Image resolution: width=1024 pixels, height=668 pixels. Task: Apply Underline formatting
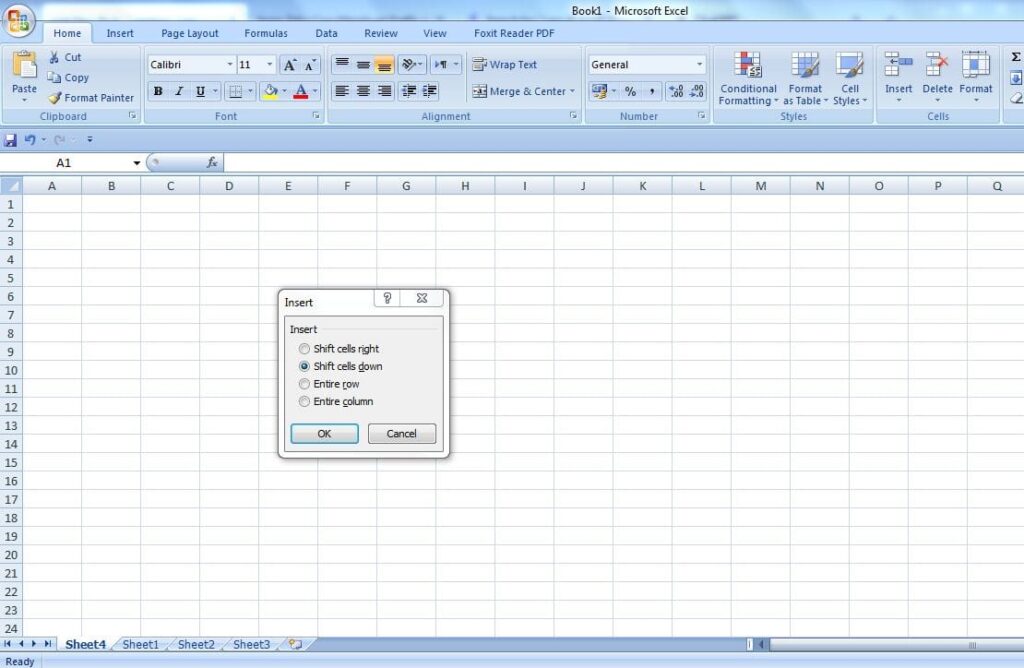pos(200,91)
